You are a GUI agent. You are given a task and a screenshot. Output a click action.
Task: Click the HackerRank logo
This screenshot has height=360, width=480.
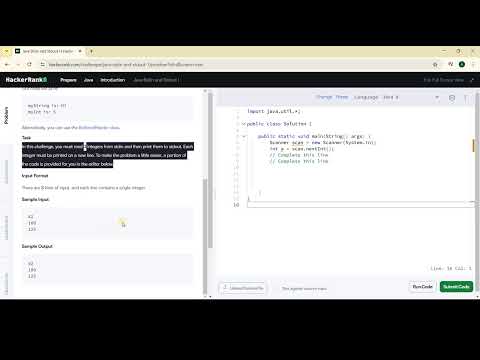click(x=26, y=80)
